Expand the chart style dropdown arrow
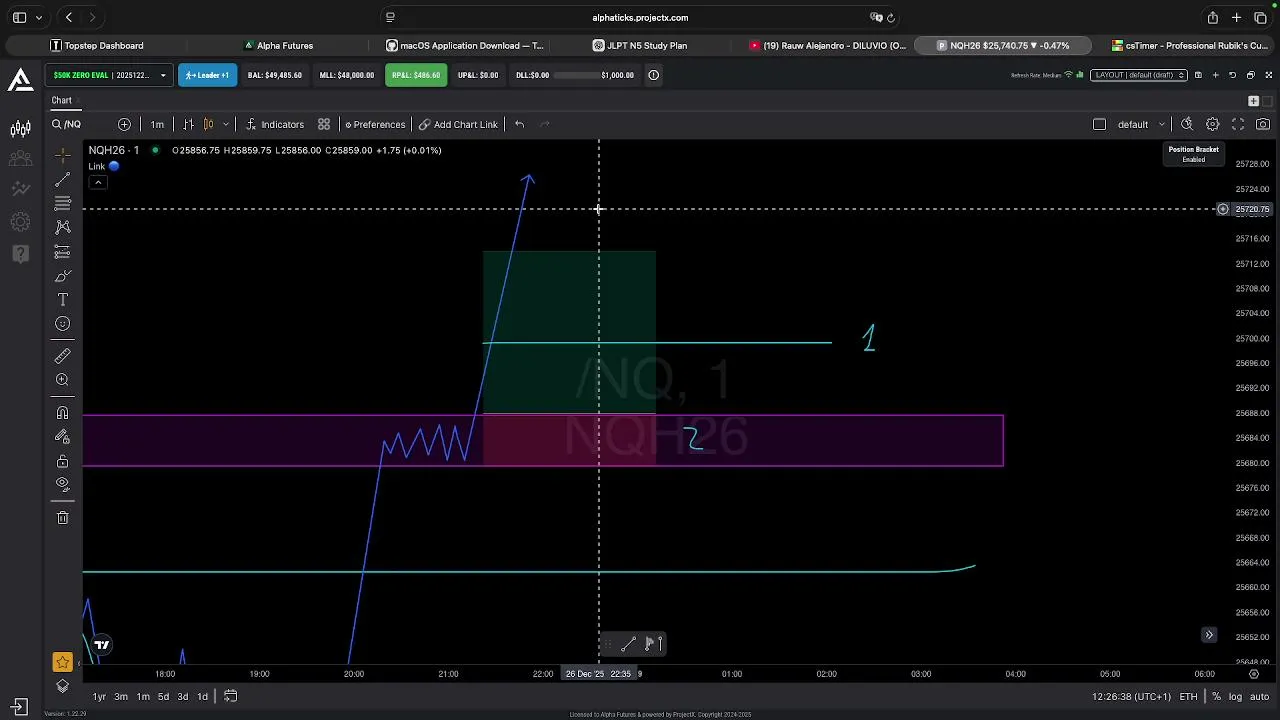This screenshot has width=1280, height=720. 225,124
